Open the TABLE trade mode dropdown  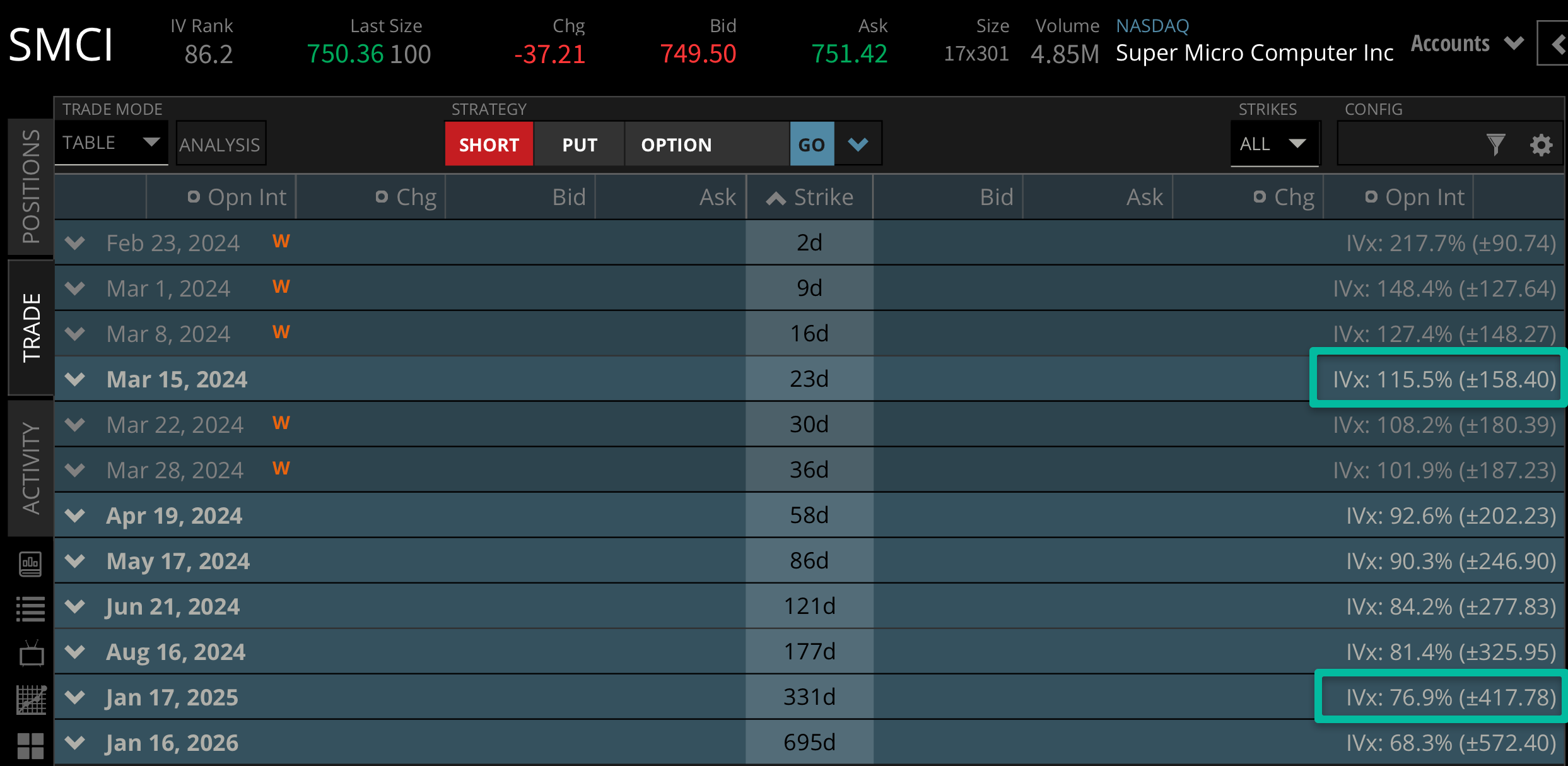pos(111,143)
